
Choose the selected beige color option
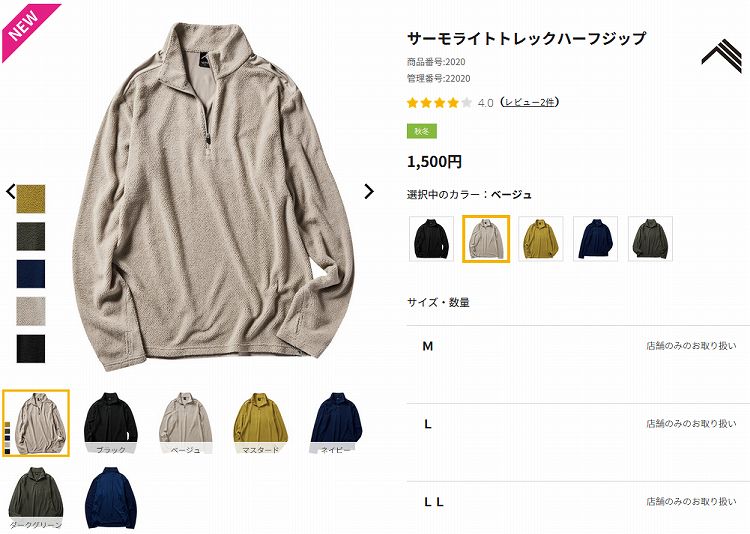tap(486, 239)
